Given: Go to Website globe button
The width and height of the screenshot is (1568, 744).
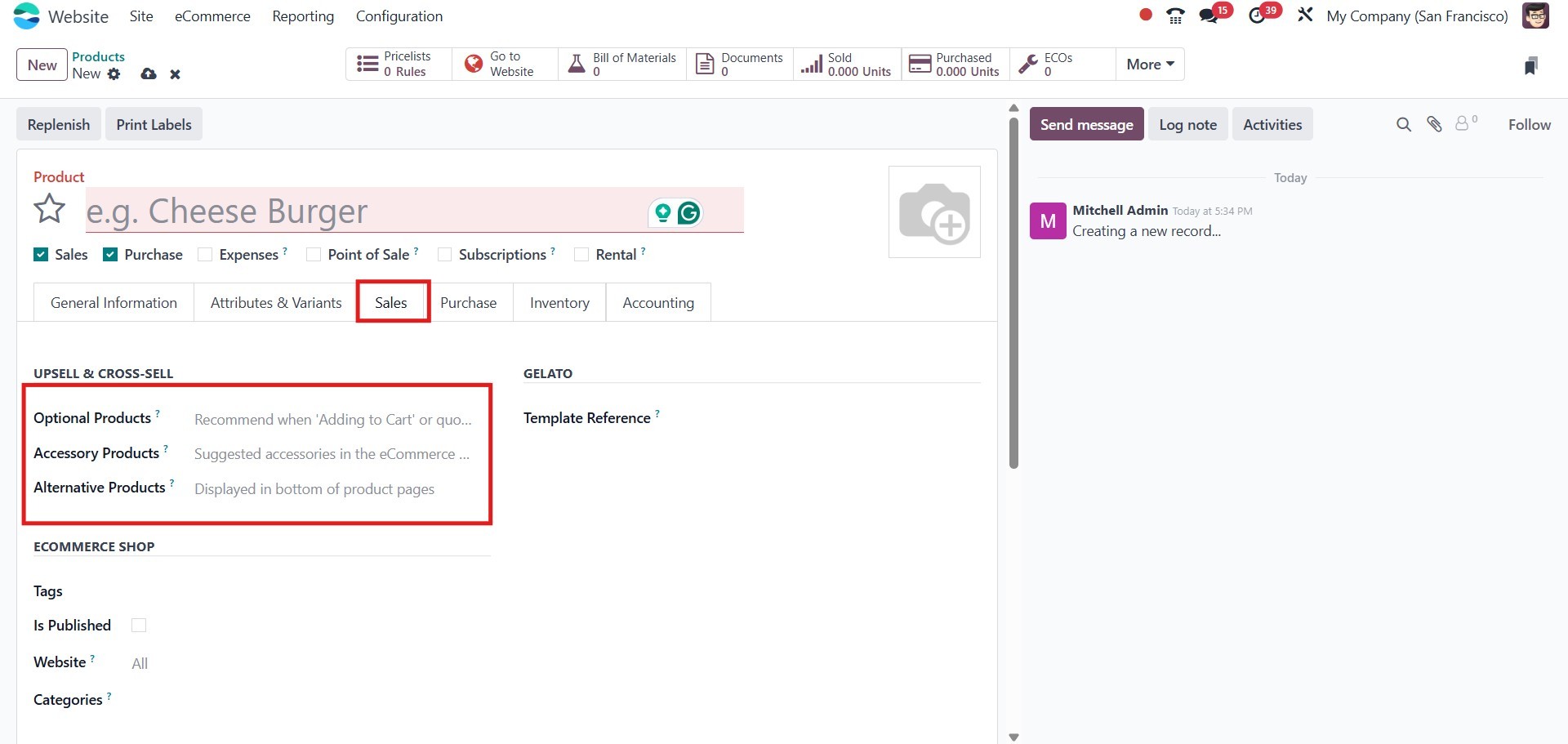Looking at the screenshot, I should [505, 64].
